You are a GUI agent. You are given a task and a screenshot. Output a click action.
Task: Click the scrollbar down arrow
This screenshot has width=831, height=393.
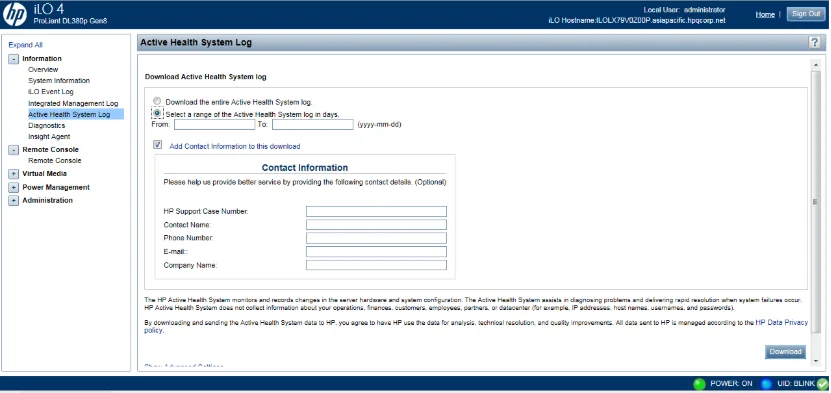coord(815,361)
